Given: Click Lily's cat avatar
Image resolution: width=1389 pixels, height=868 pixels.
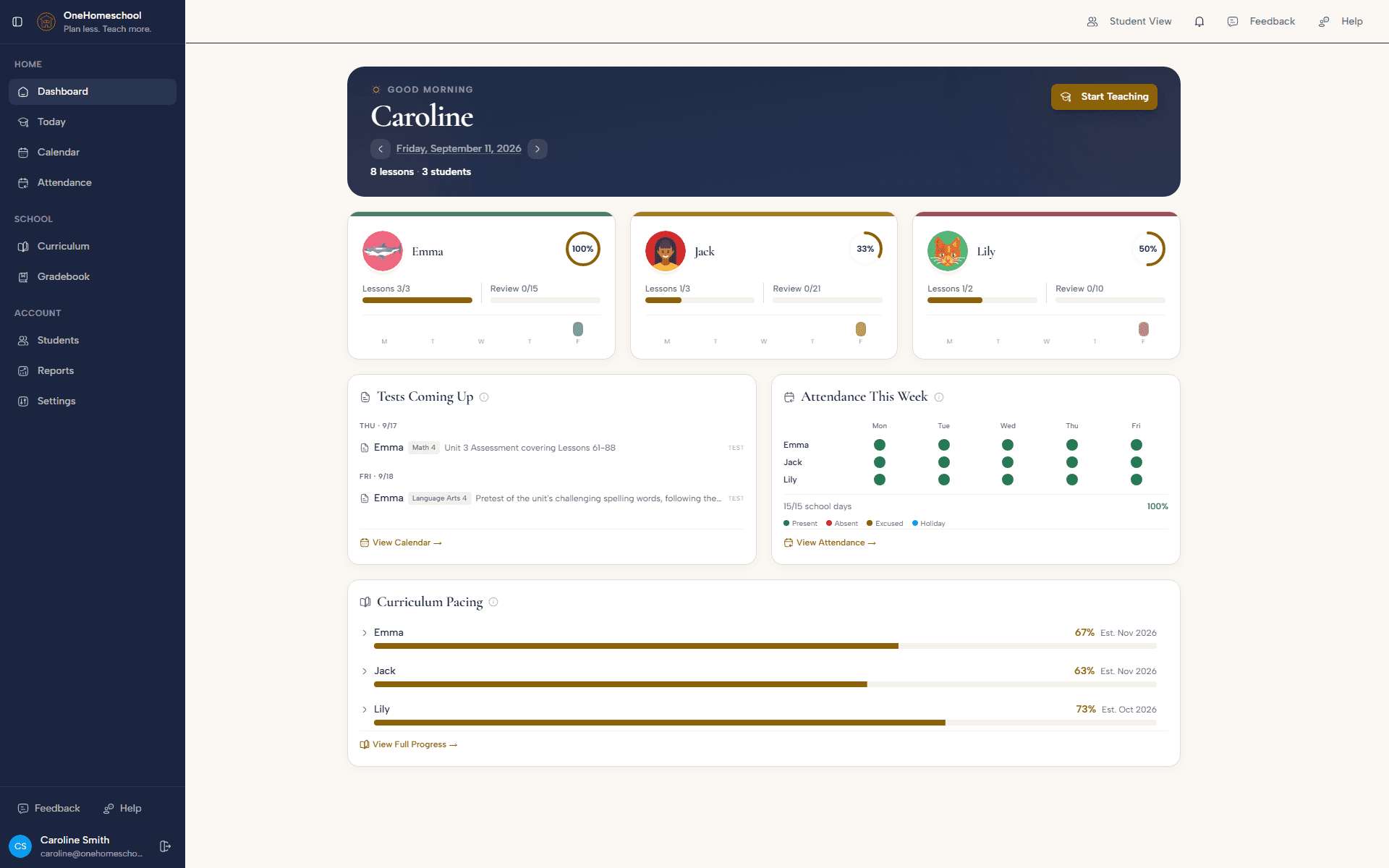Looking at the screenshot, I should 948,251.
